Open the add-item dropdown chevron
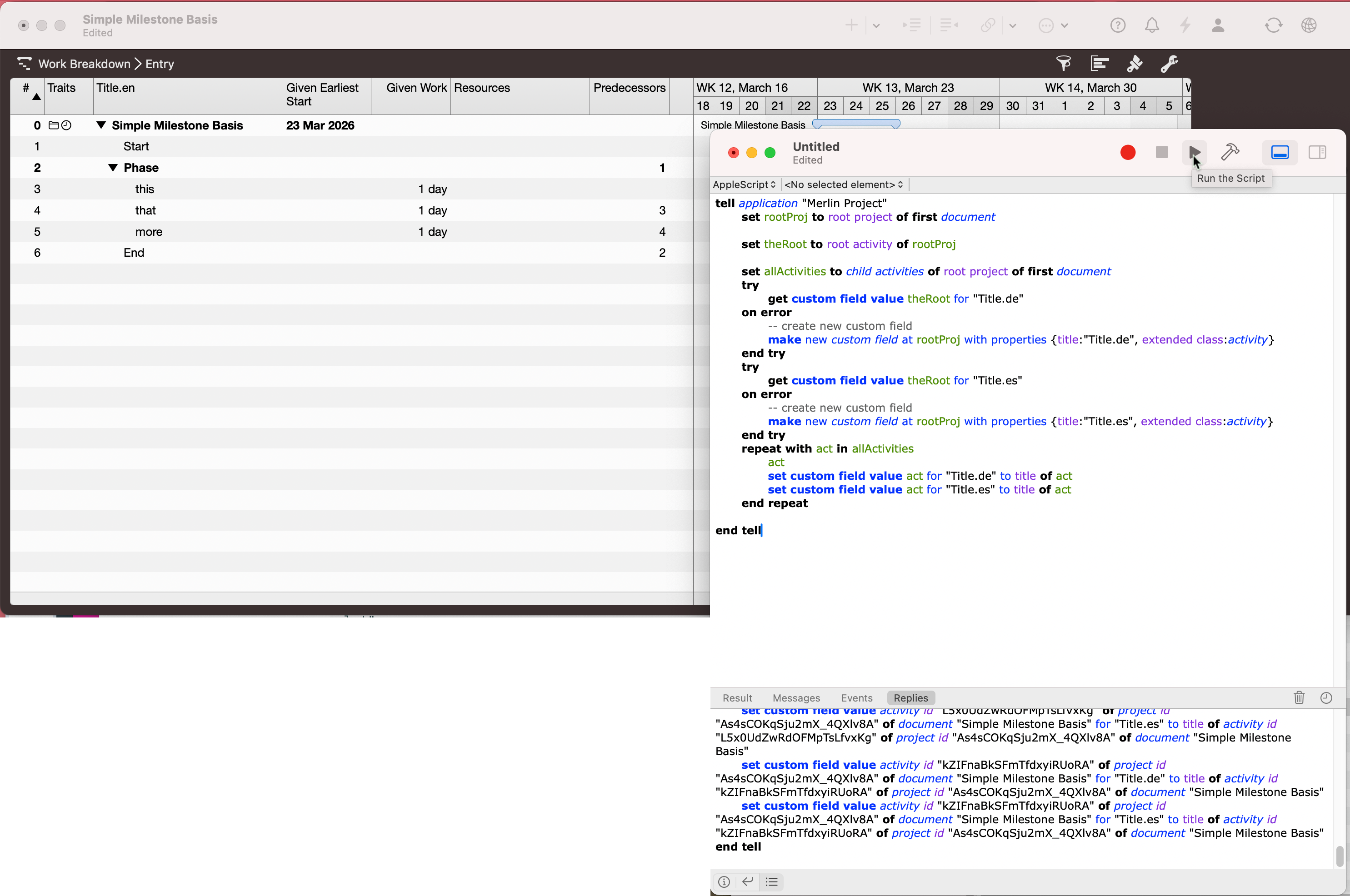Image resolution: width=1350 pixels, height=896 pixels. click(875, 26)
